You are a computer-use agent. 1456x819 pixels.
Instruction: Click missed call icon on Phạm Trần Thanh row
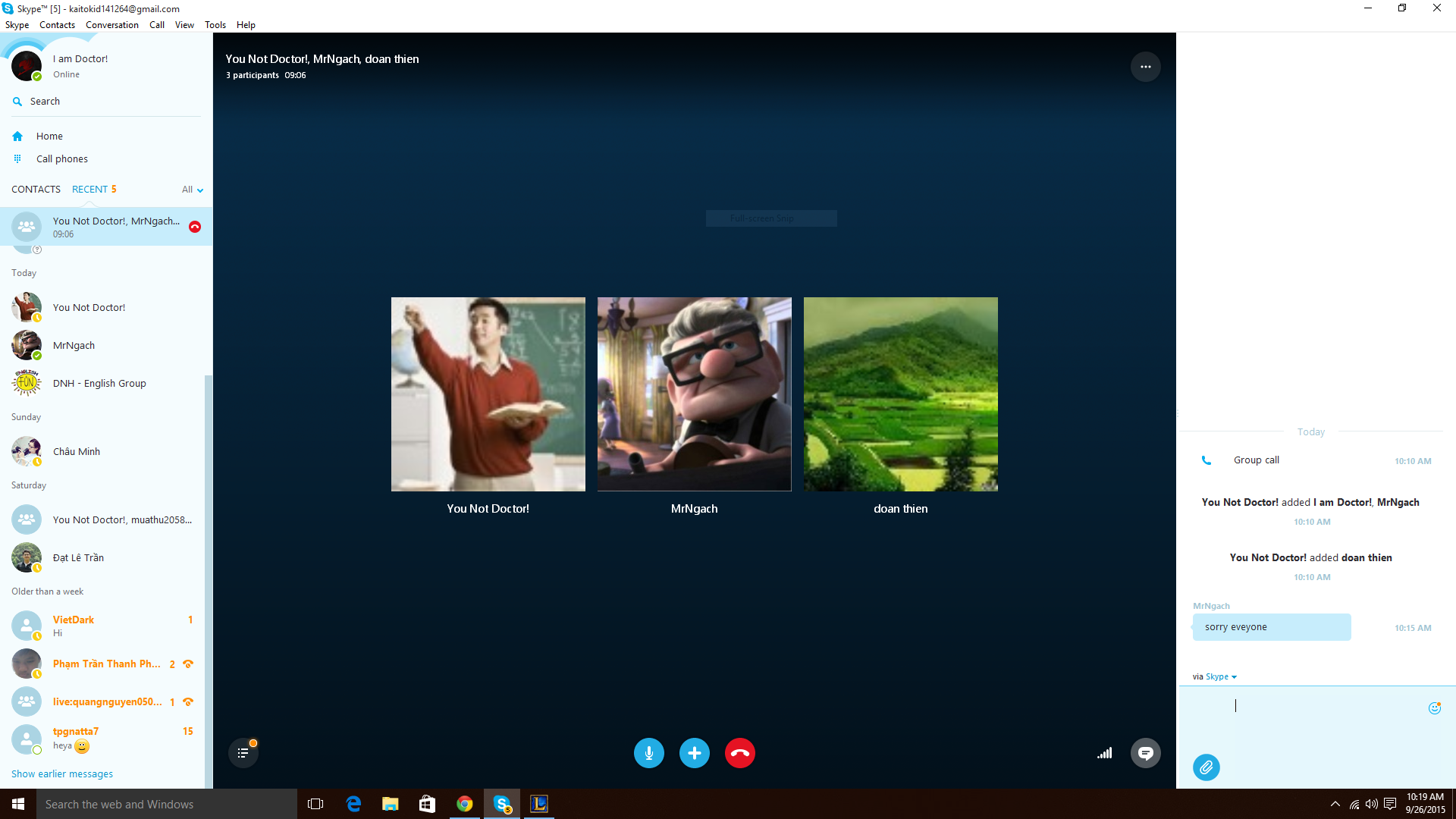188,664
